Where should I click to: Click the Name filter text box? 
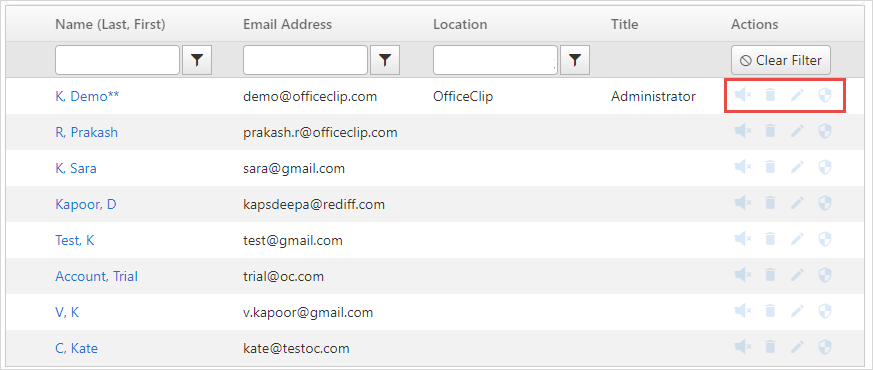pos(117,60)
